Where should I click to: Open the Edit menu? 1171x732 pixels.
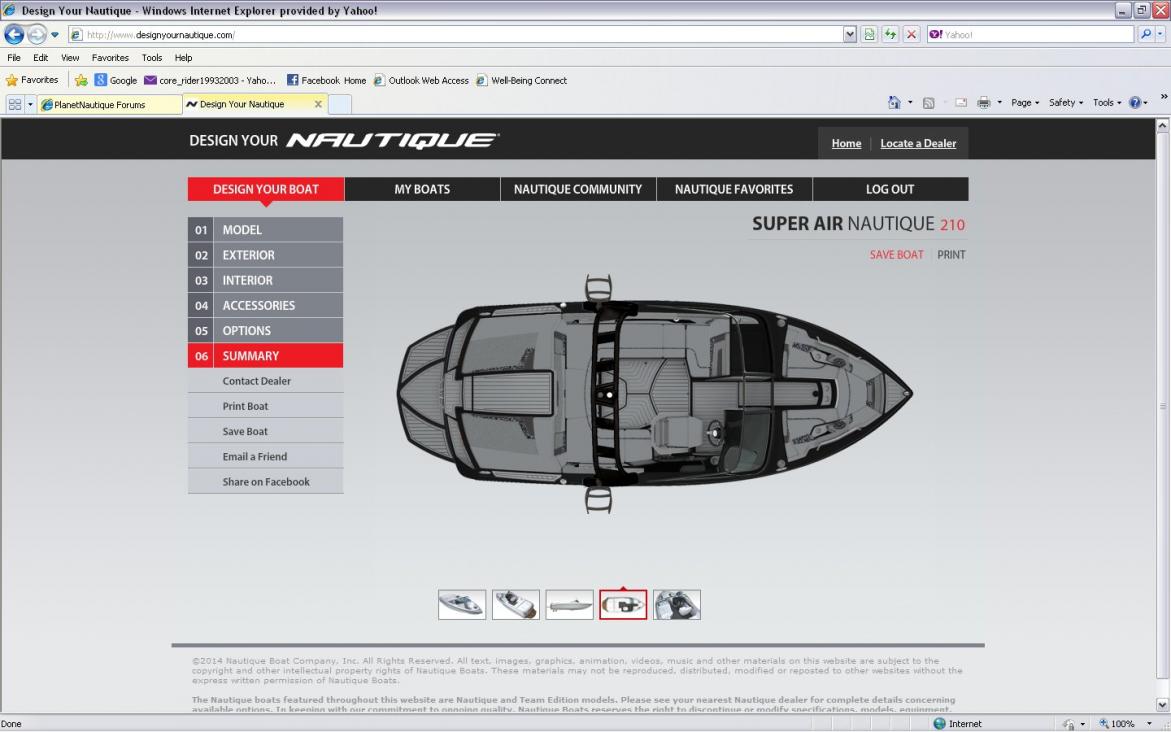pos(40,58)
